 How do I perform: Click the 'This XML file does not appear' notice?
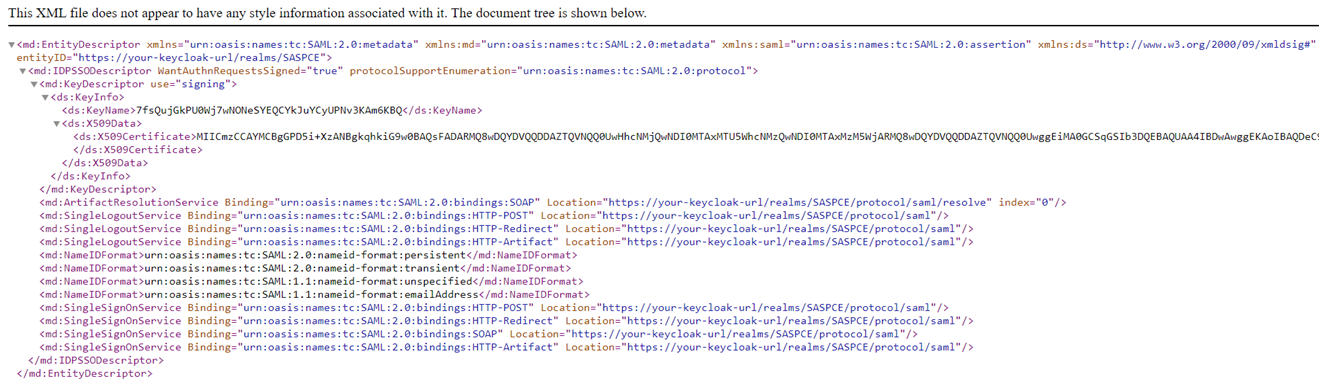(327, 13)
